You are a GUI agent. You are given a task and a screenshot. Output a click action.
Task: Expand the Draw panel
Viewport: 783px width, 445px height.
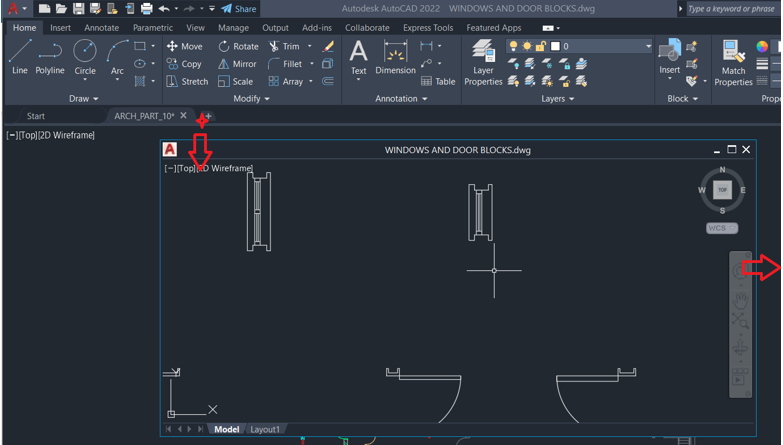click(84, 99)
